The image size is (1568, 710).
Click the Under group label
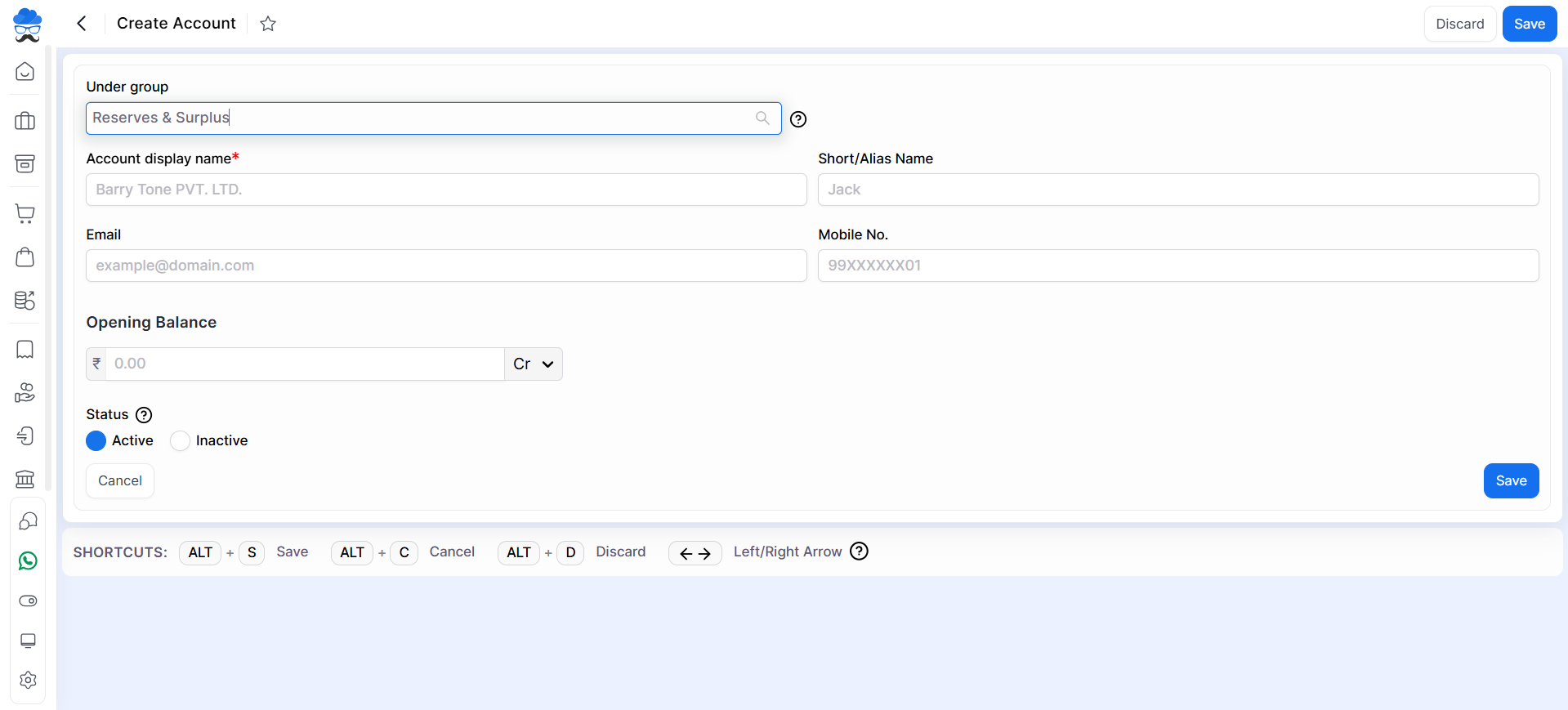click(127, 87)
